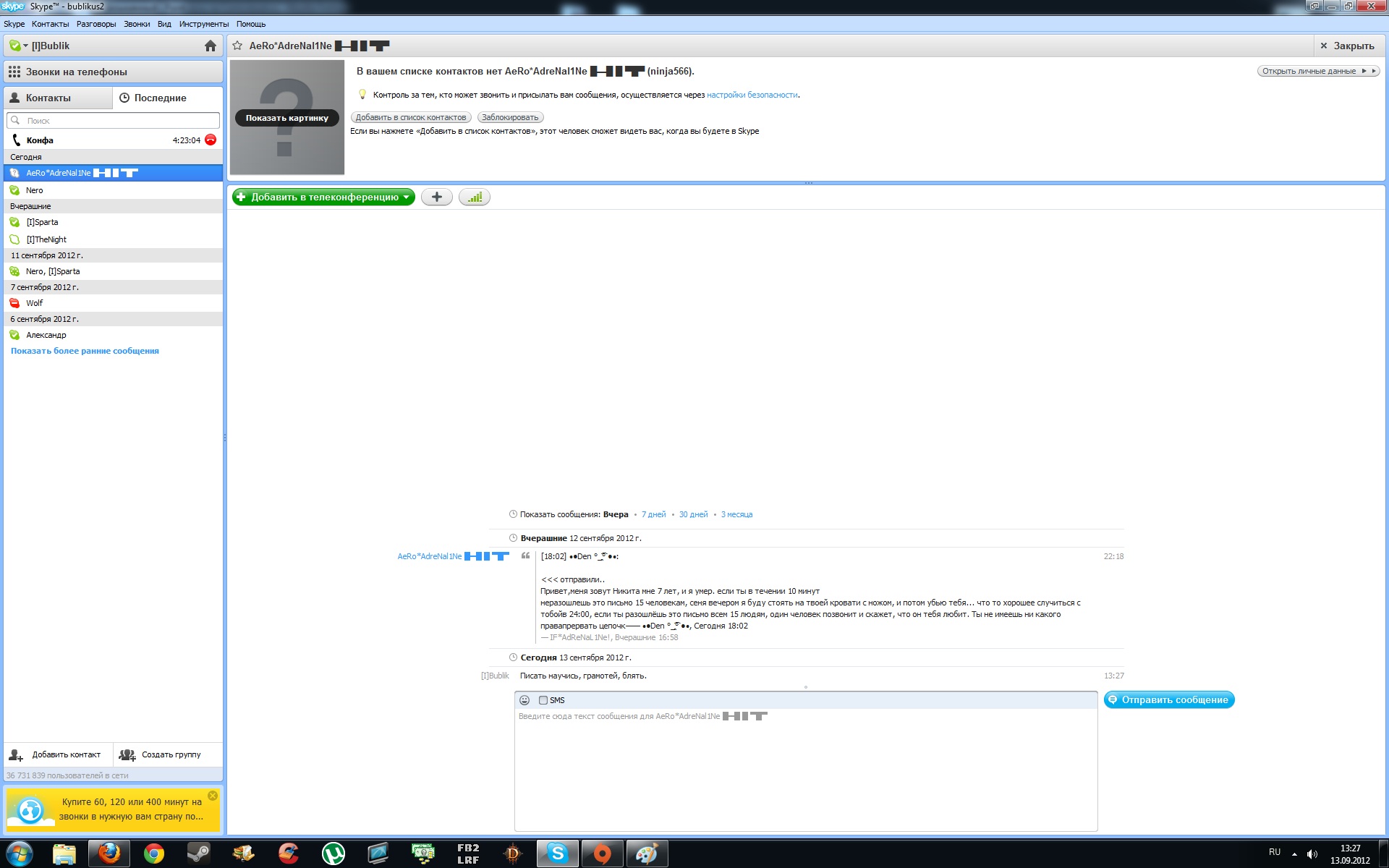Switch to the Последние tab
Image resolution: width=1389 pixels, height=868 pixels.
click(167, 98)
